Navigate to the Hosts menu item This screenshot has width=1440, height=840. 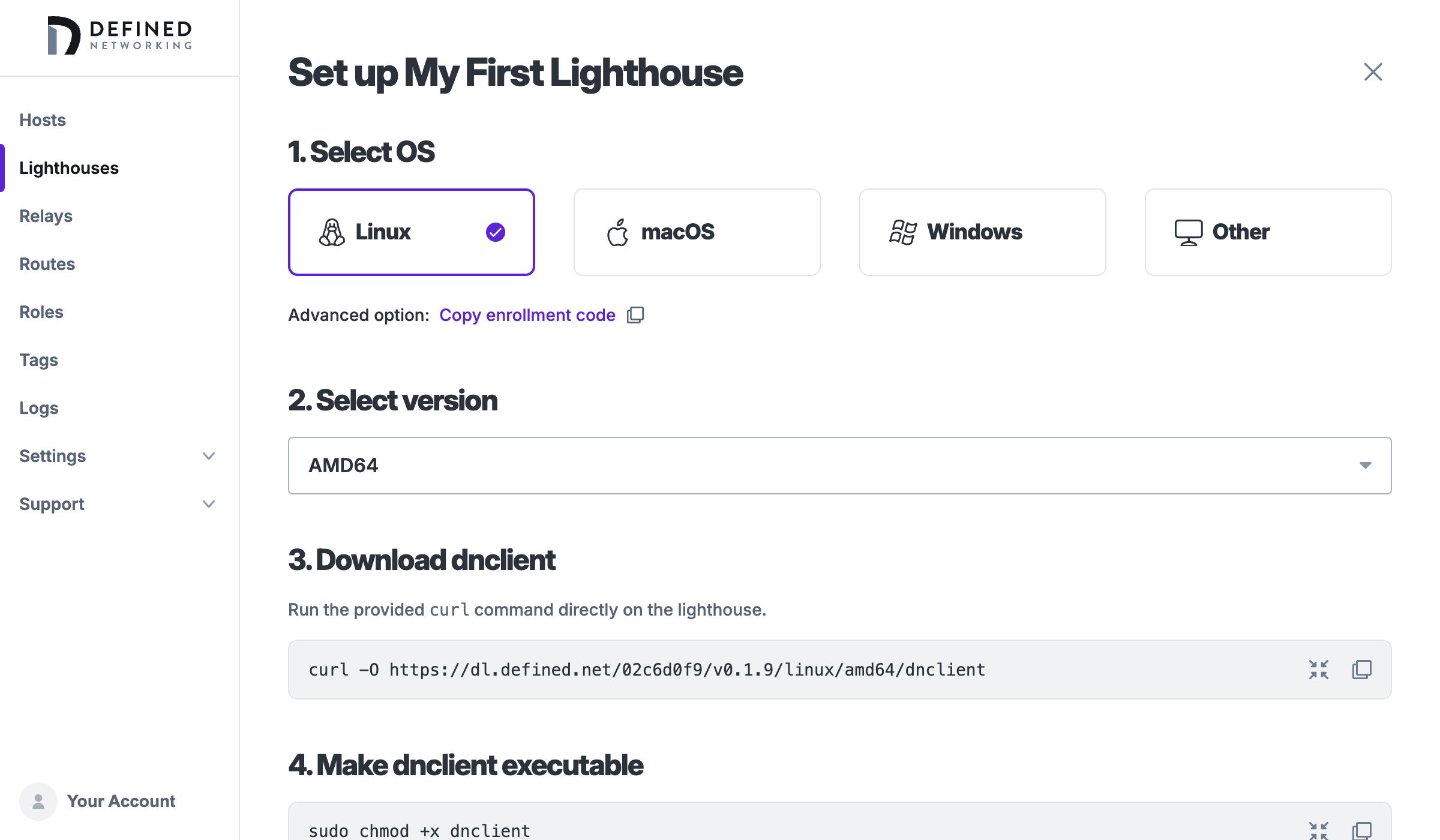pyautogui.click(x=42, y=120)
